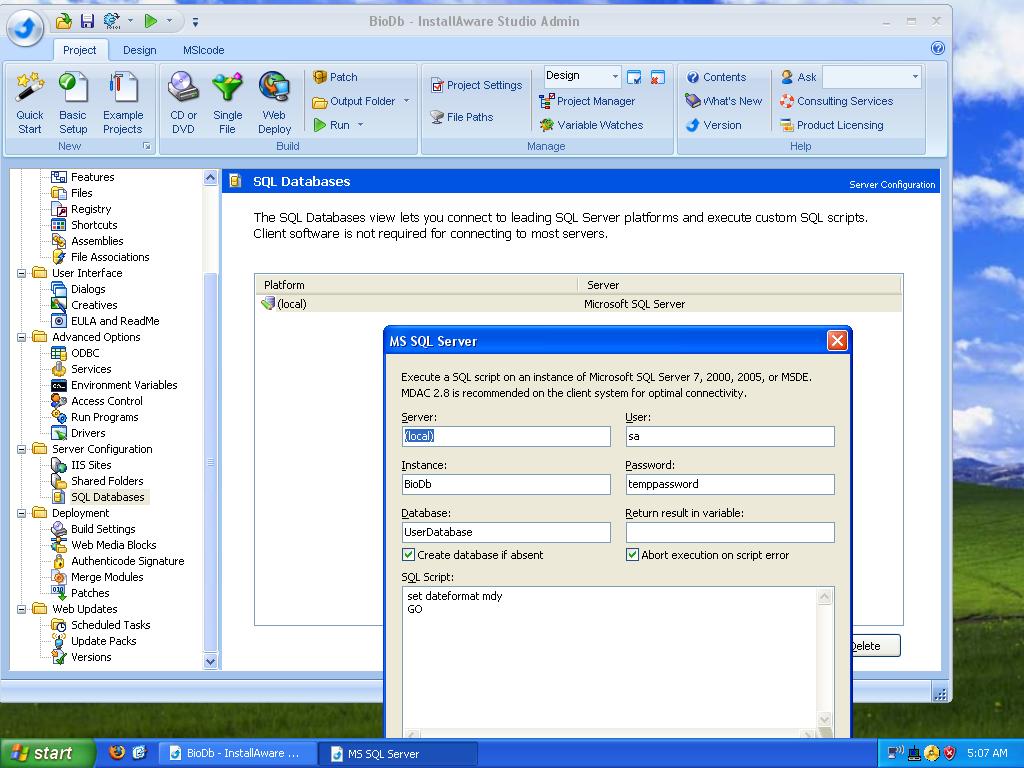
Task: Expand the Run dropdown arrow
Action: click(360, 125)
